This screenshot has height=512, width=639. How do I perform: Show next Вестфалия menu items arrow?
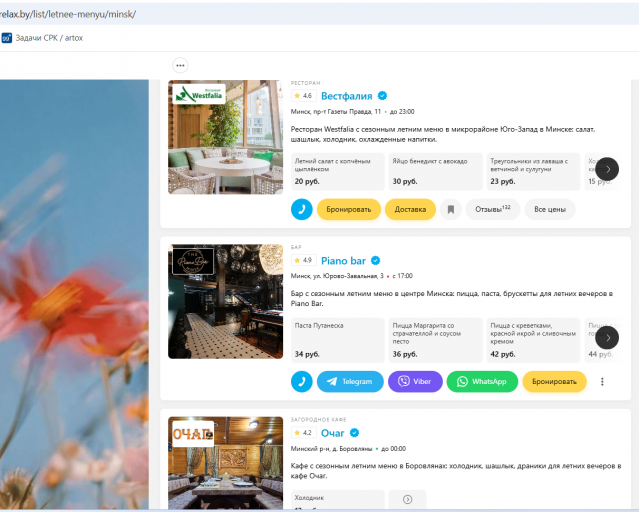click(607, 169)
